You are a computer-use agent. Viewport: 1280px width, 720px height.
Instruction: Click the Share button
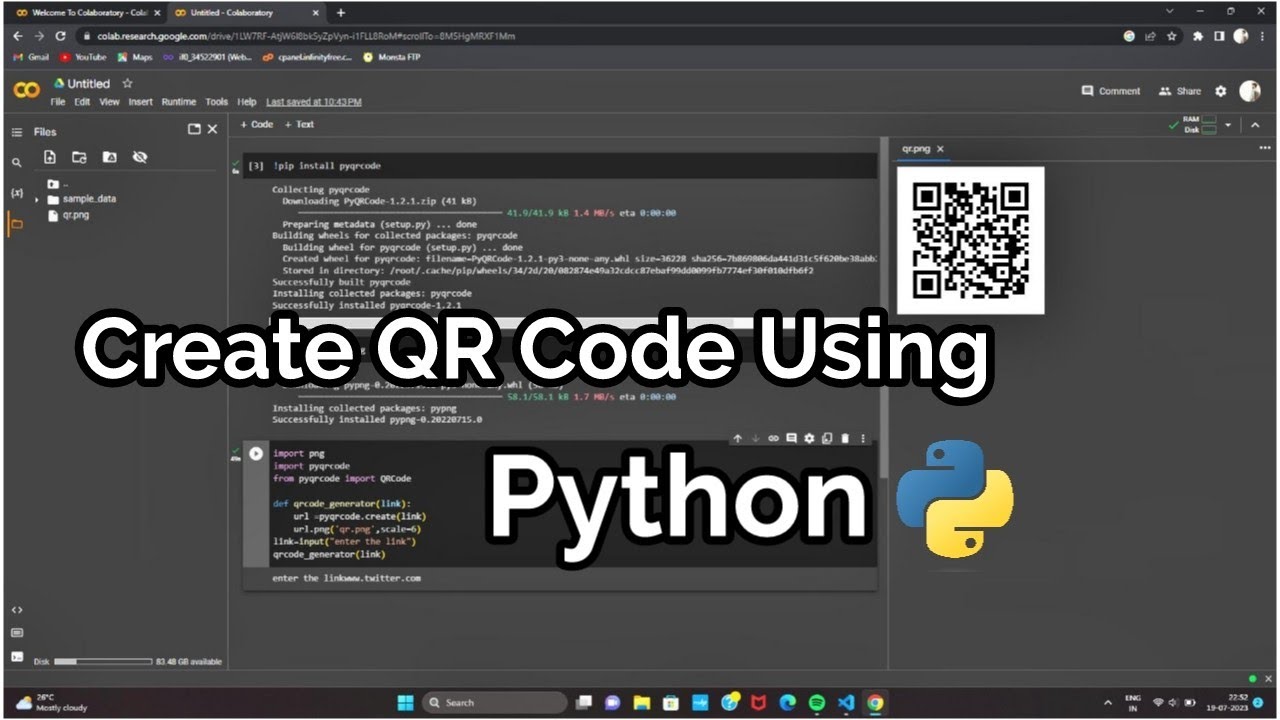pos(1180,91)
